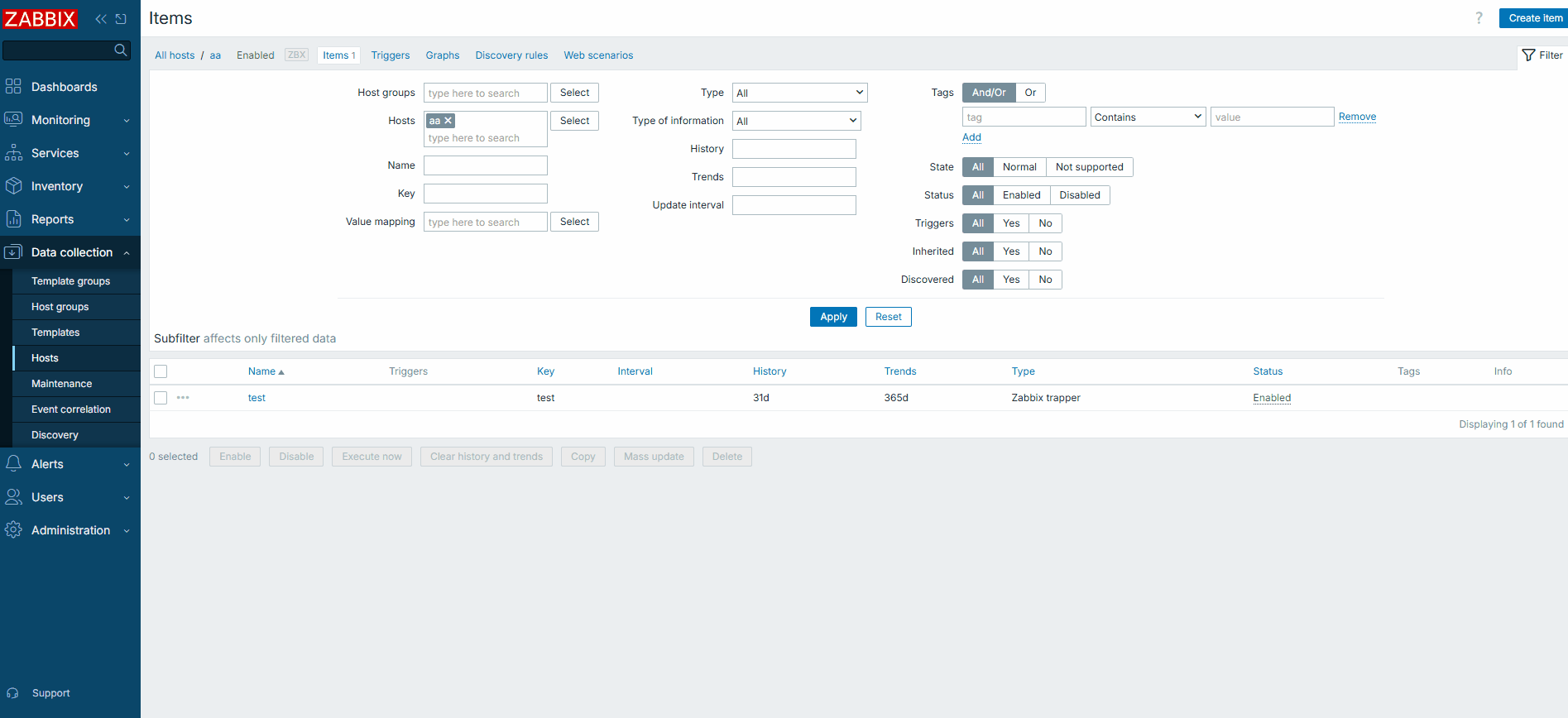Open the help question mark icon
The image size is (1568, 718).
1479,18
